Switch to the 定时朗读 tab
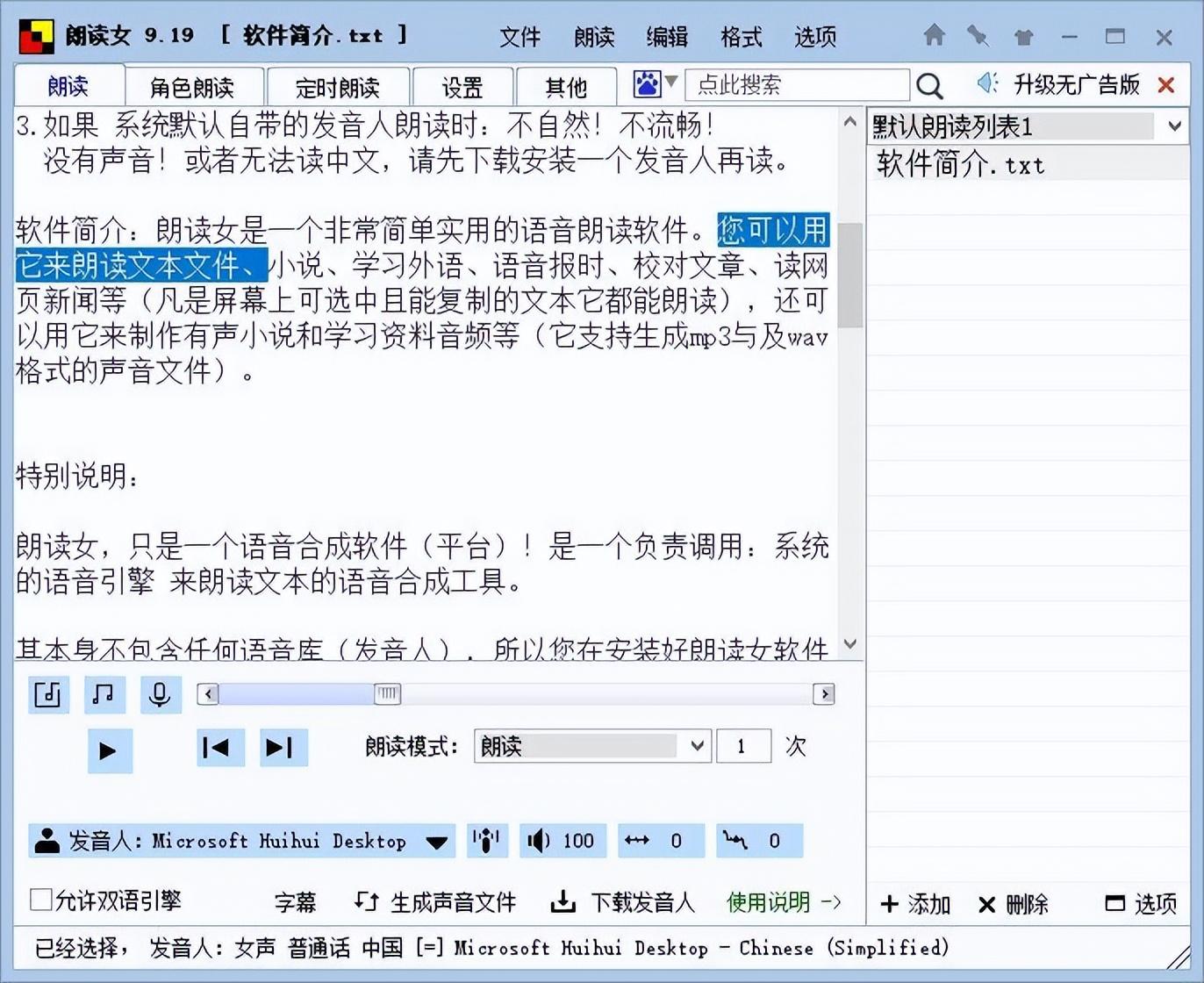The width and height of the screenshot is (1204, 983). [x=338, y=87]
